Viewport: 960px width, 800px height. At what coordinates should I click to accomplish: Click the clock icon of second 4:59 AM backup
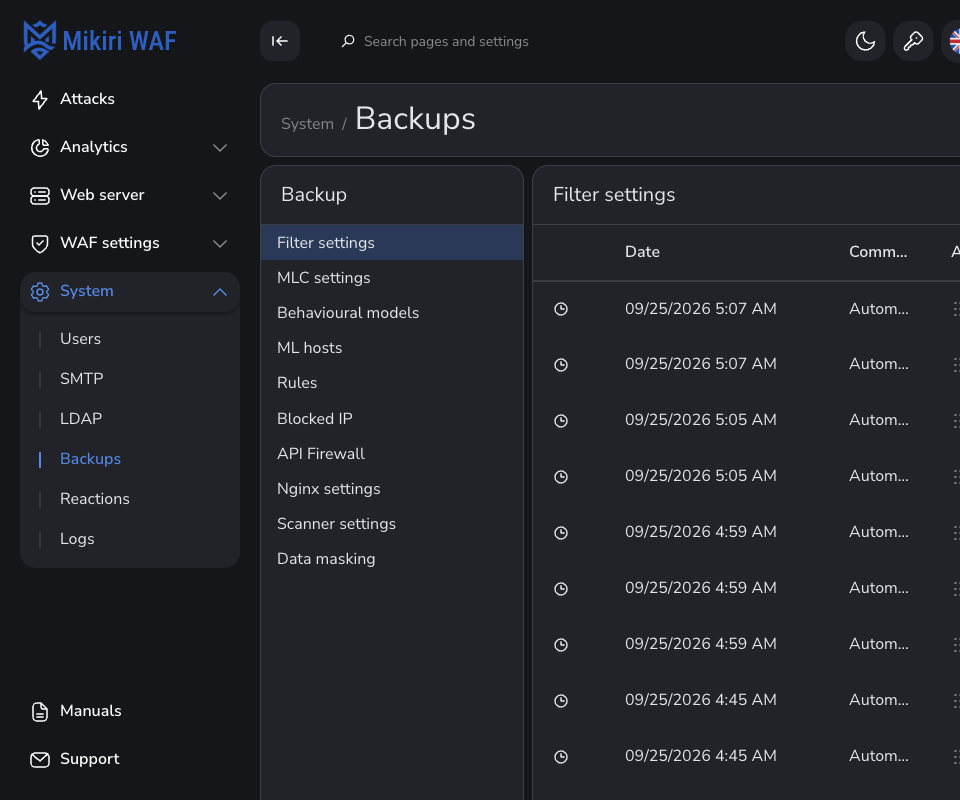[561, 589]
